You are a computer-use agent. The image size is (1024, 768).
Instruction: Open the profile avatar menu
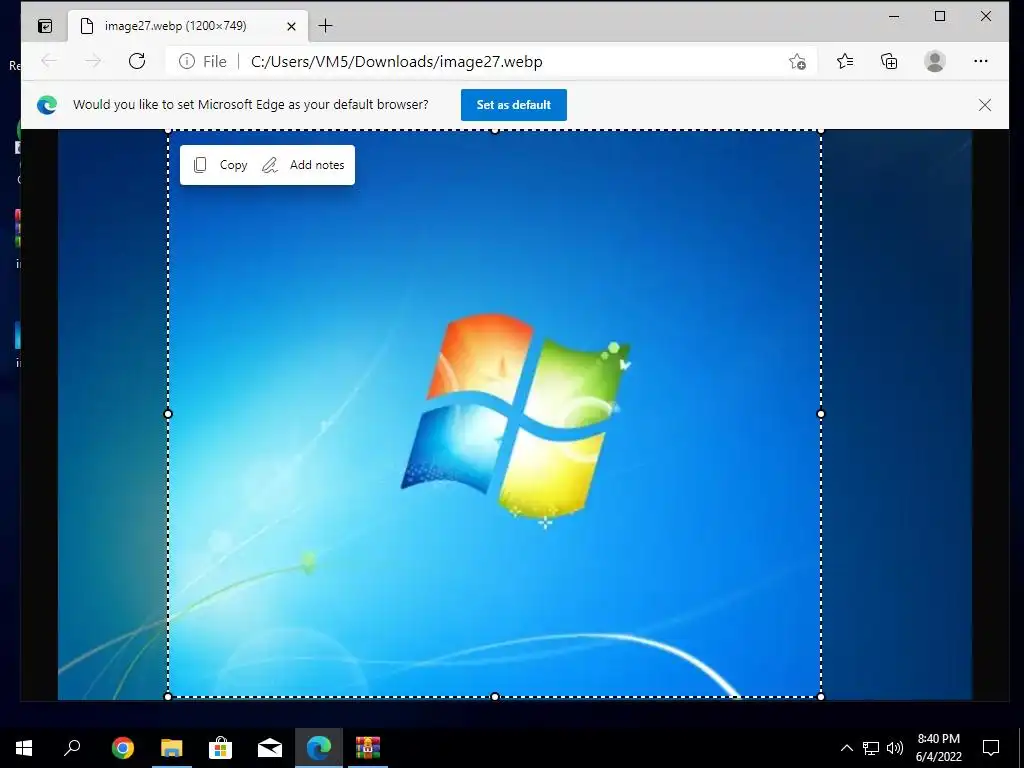(935, 61)
